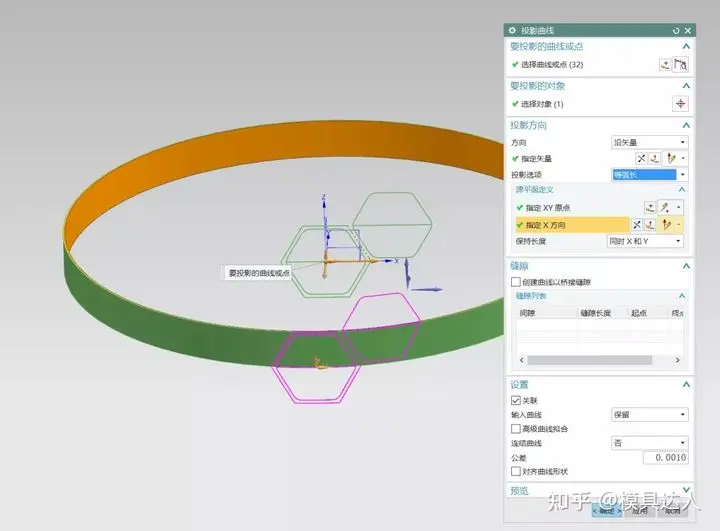720x531 pixels.
Task: Collapse the 缝隙列表 subsection
Action: [x=682, y=296]
